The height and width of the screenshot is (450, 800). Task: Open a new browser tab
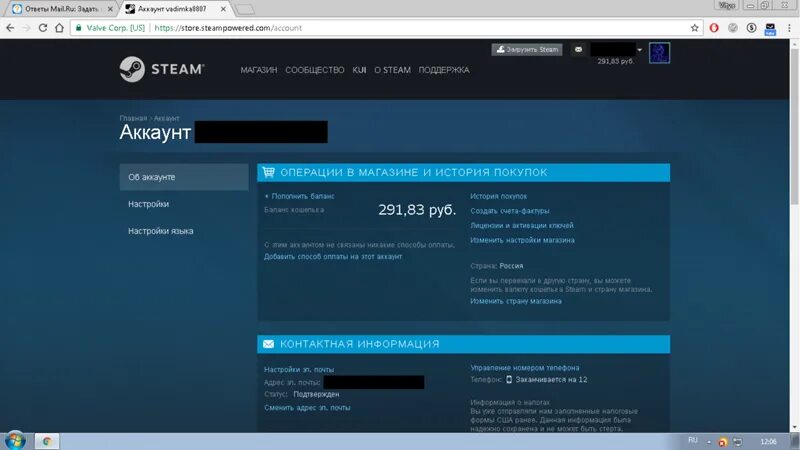click(245, 9)
